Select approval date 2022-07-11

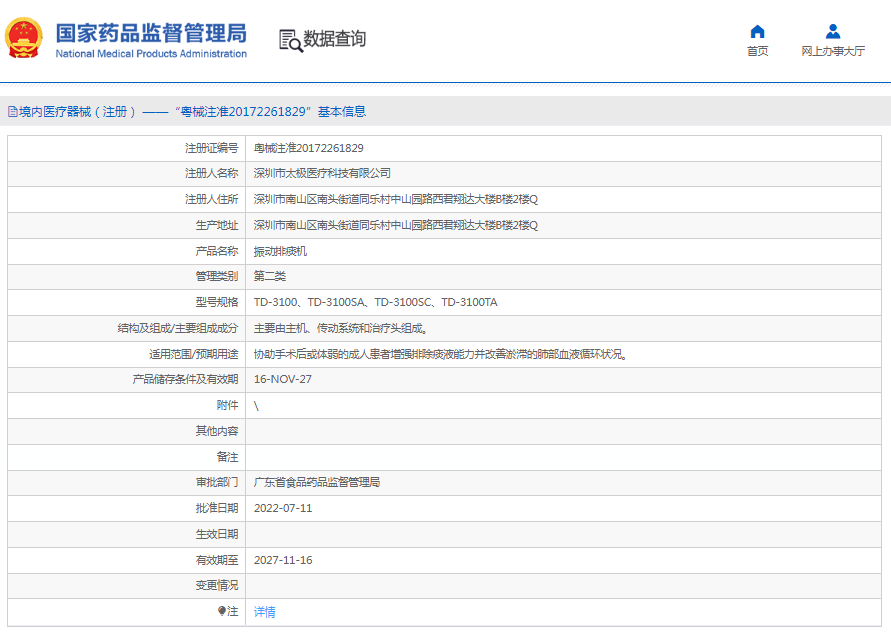pyautogui.click(x=283, y=508)
